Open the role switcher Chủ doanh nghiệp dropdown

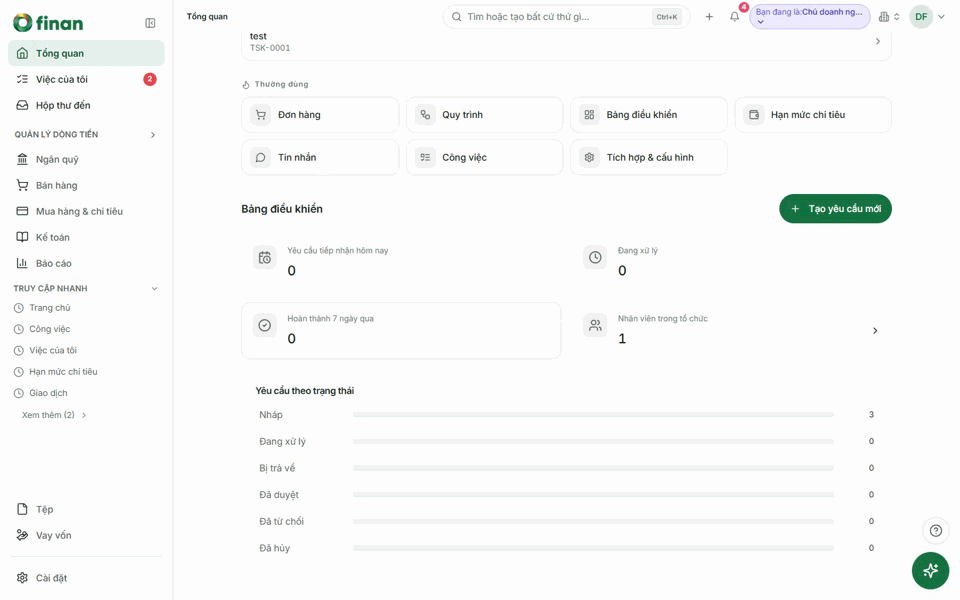[x=809, y=17]
